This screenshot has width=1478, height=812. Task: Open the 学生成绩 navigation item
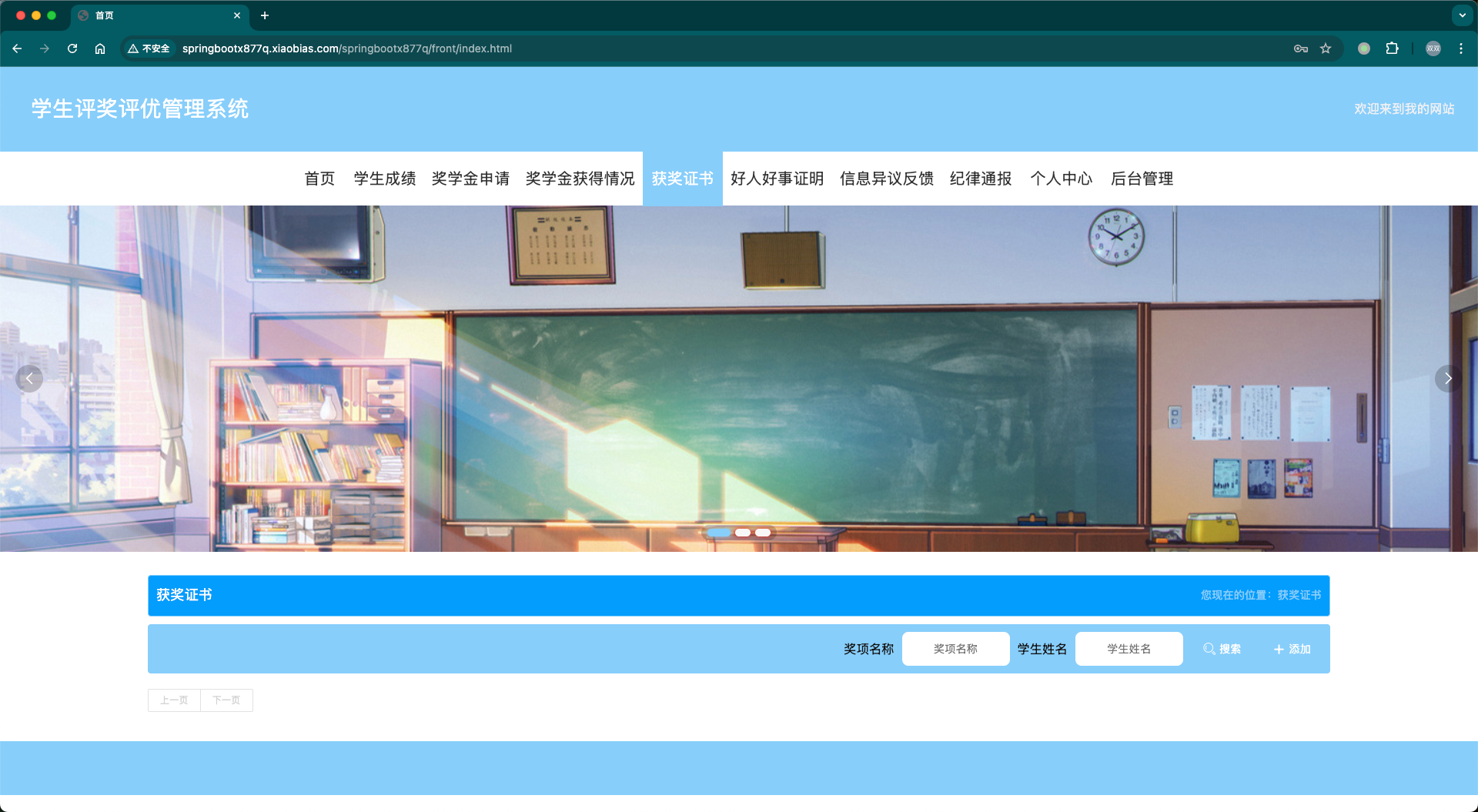click(385, 179)
